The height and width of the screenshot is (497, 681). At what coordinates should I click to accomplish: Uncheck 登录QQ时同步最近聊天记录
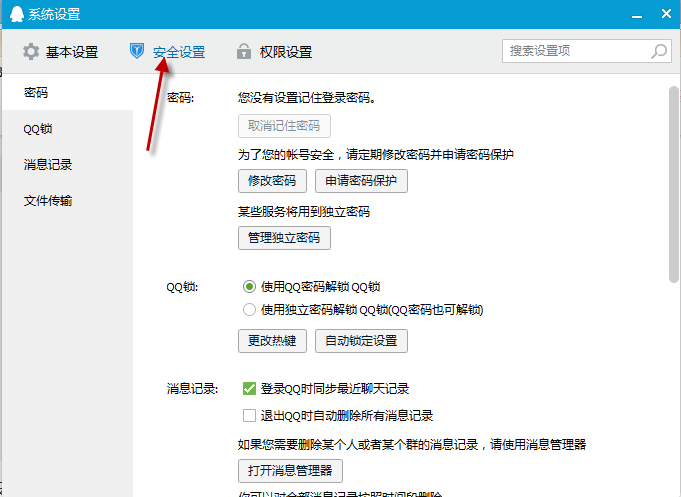point(249,388)
